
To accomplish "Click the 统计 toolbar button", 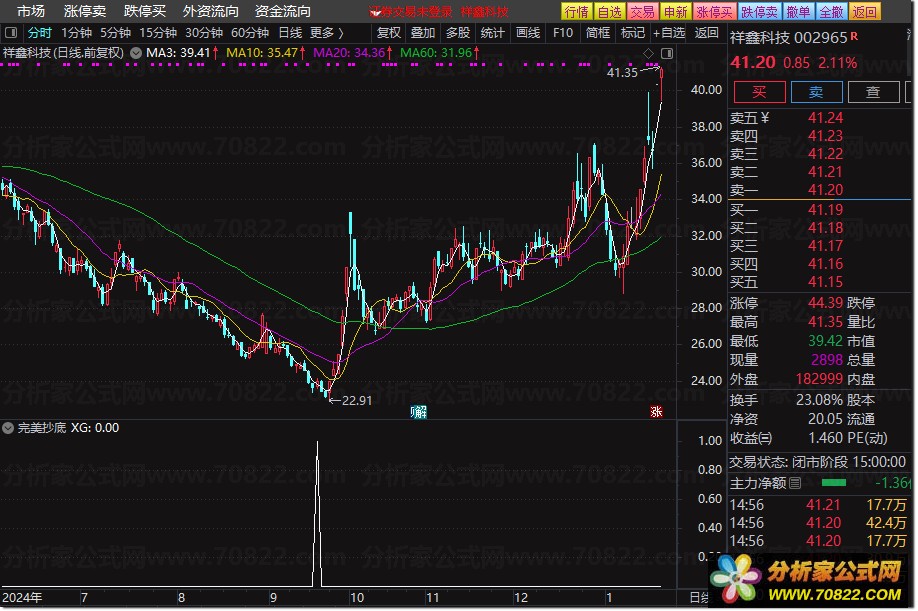I will [492, 33].
